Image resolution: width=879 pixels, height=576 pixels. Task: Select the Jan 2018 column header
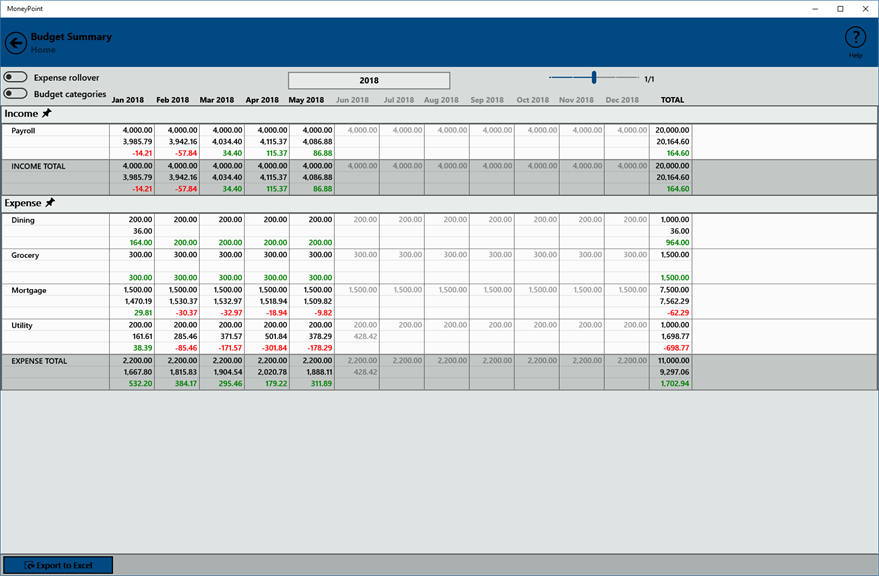[x=128, y=100]
